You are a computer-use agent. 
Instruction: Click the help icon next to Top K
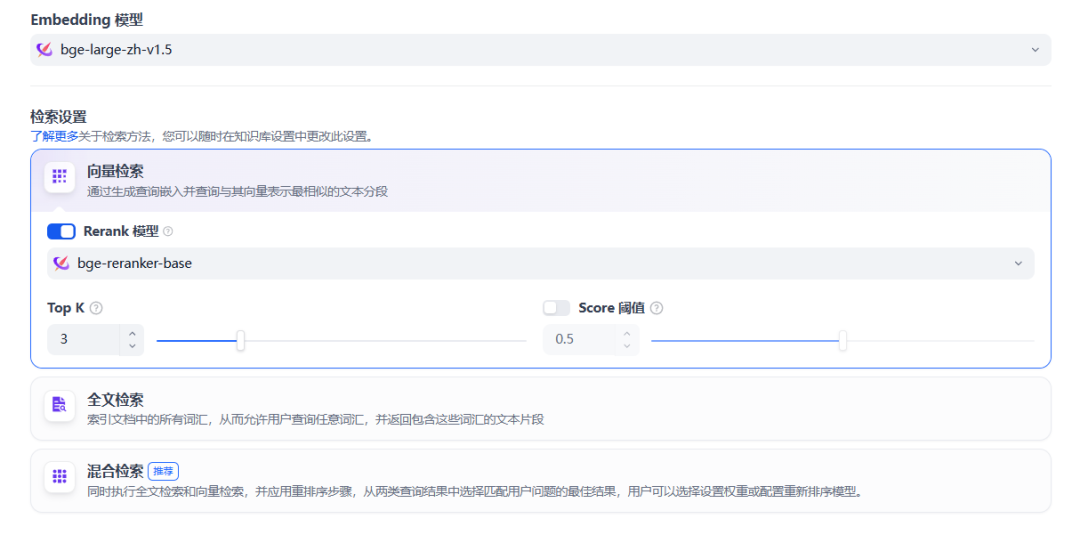tap(96, 308)
